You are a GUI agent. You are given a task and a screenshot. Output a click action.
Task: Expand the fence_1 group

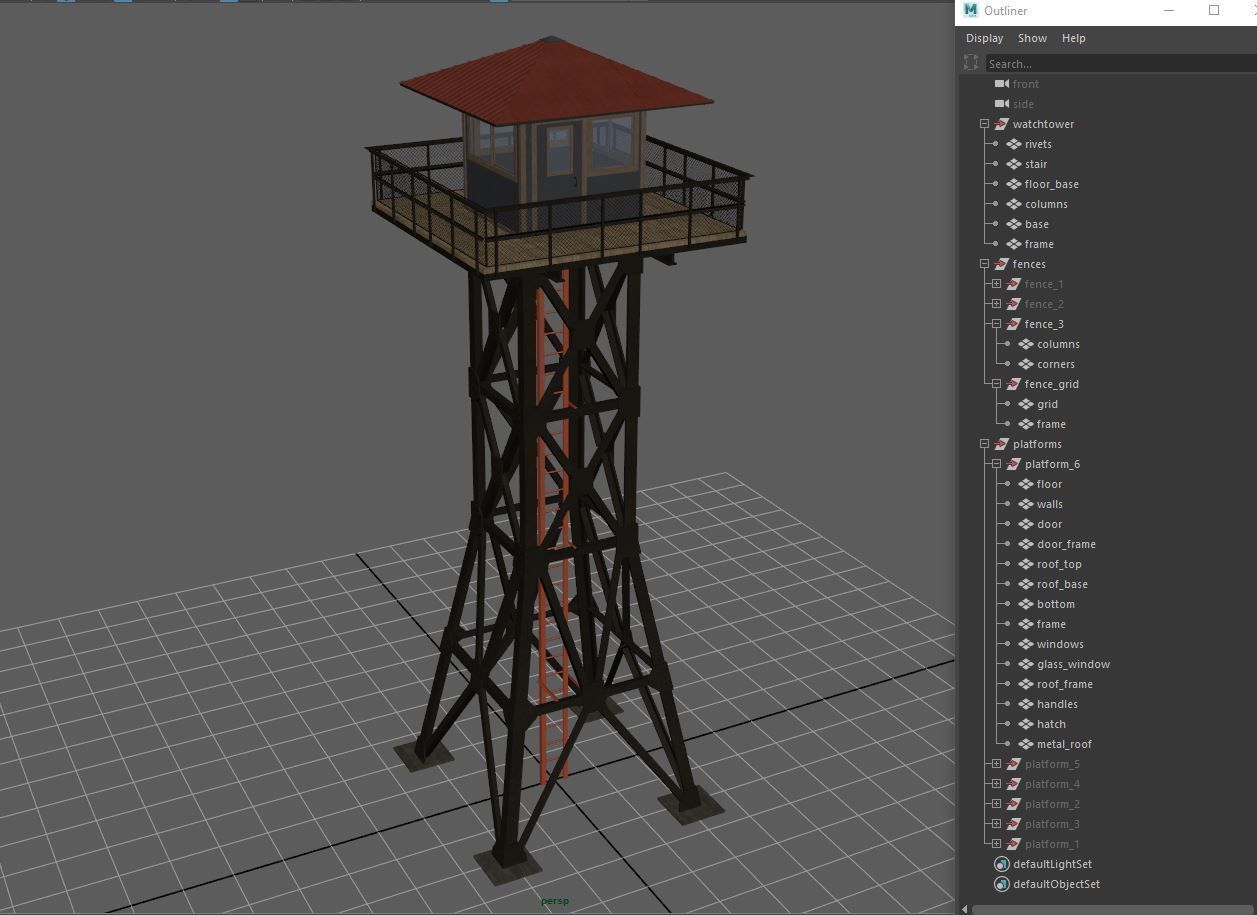pyautogui.click(x=996, y=284)
